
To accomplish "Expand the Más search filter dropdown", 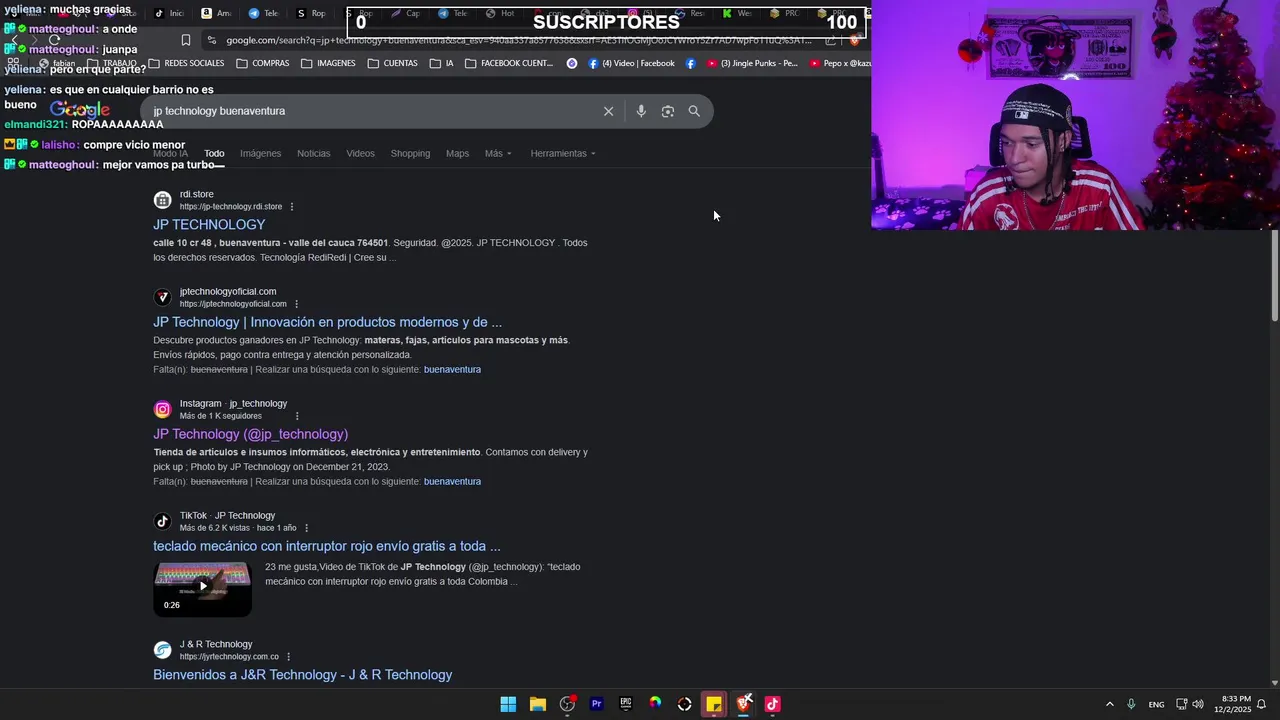I will pyautogui.click(x=498, y=153).
